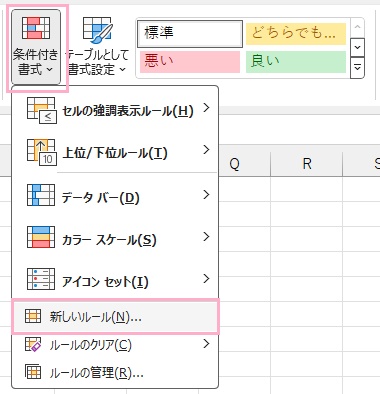Viewport: 380px width, 394px height.
Task: Choose 新しいルール(N)... menu entry
Action: click(116, 316)
